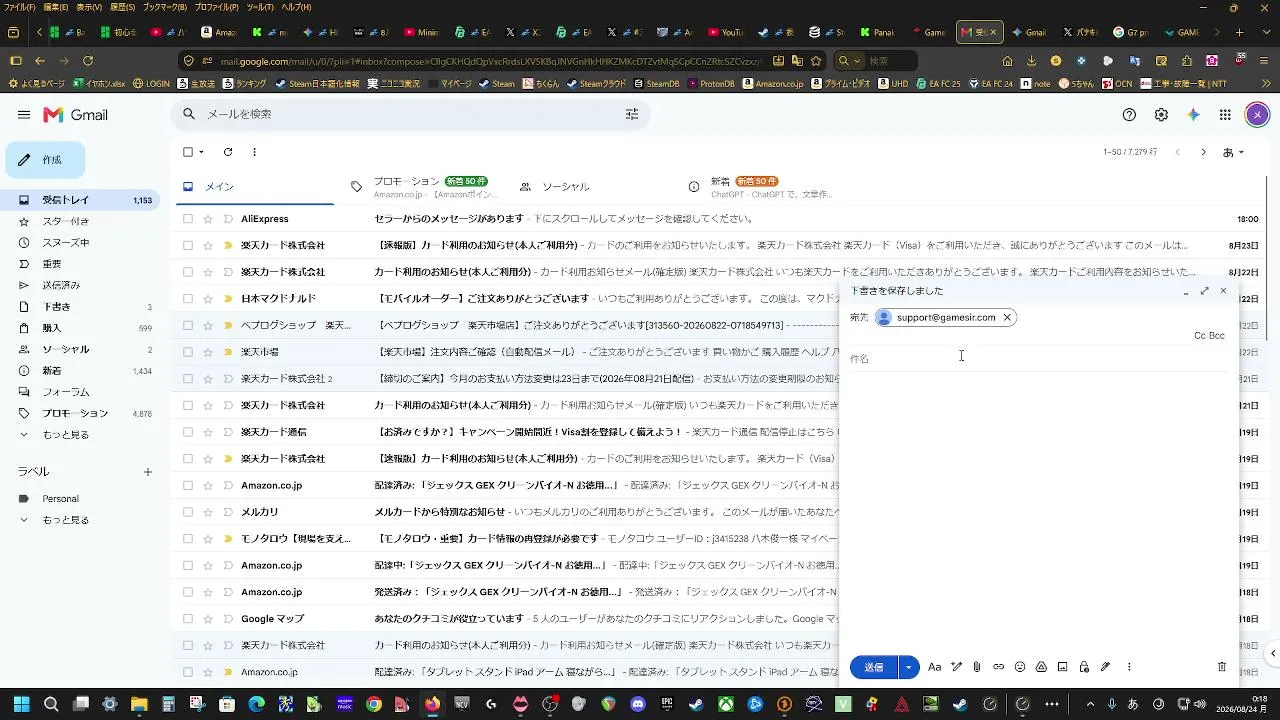The width and height of the screenshot is (1280, 720).
Task: Open the input tools あ dropdown
Action: pyautogui.click(x=1234, y=152)
